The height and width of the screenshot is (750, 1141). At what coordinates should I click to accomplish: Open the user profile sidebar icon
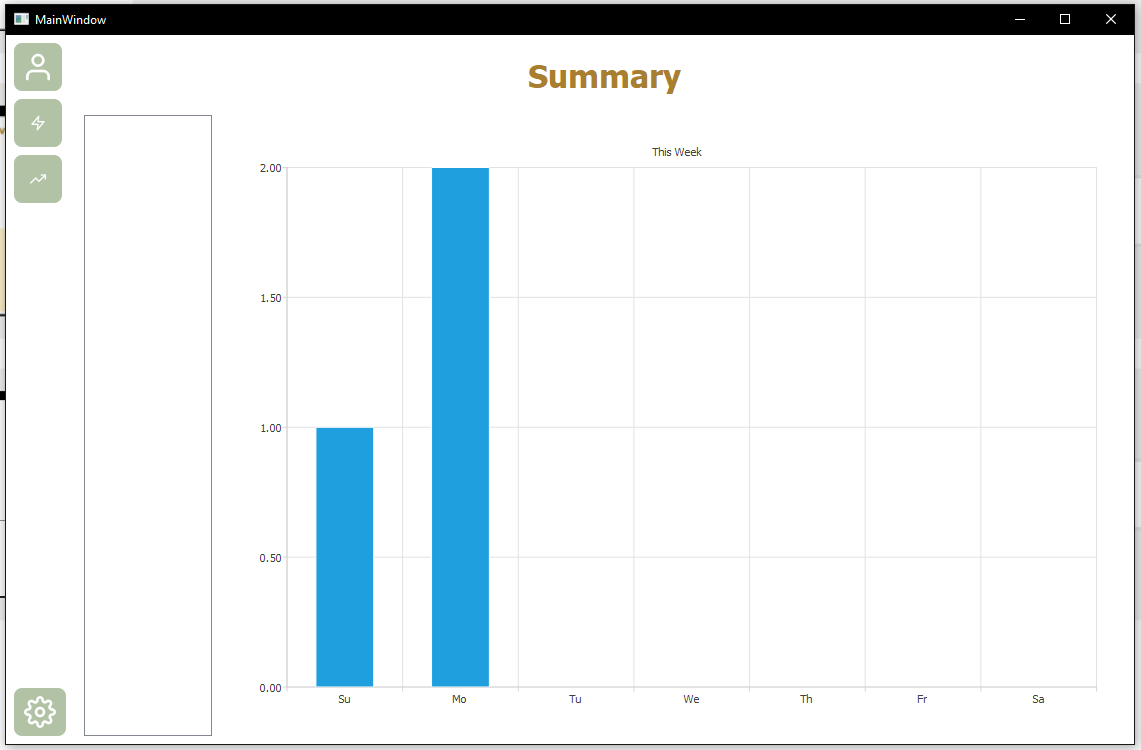[38, 67]
